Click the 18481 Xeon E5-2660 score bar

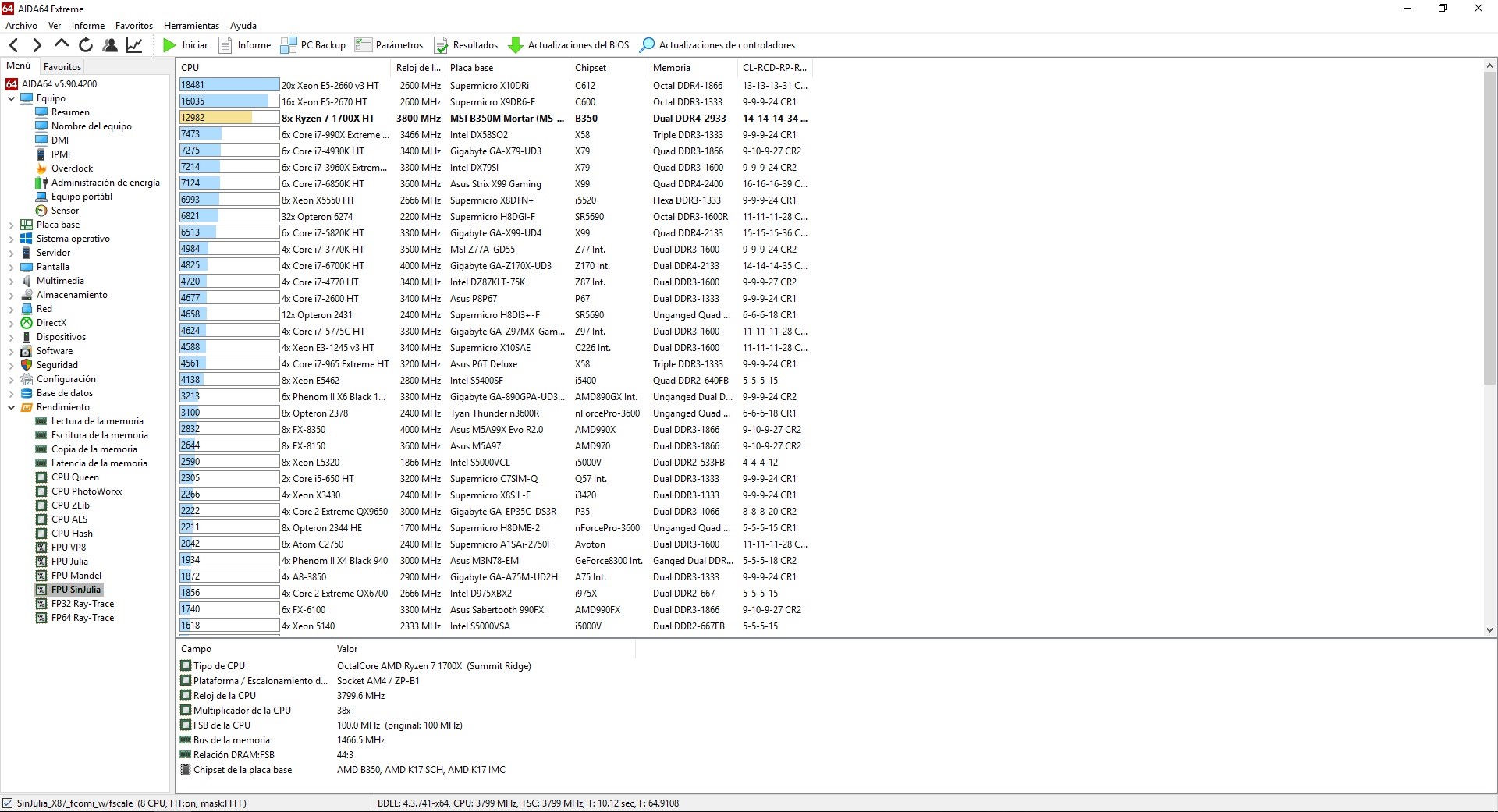point(229,85)
